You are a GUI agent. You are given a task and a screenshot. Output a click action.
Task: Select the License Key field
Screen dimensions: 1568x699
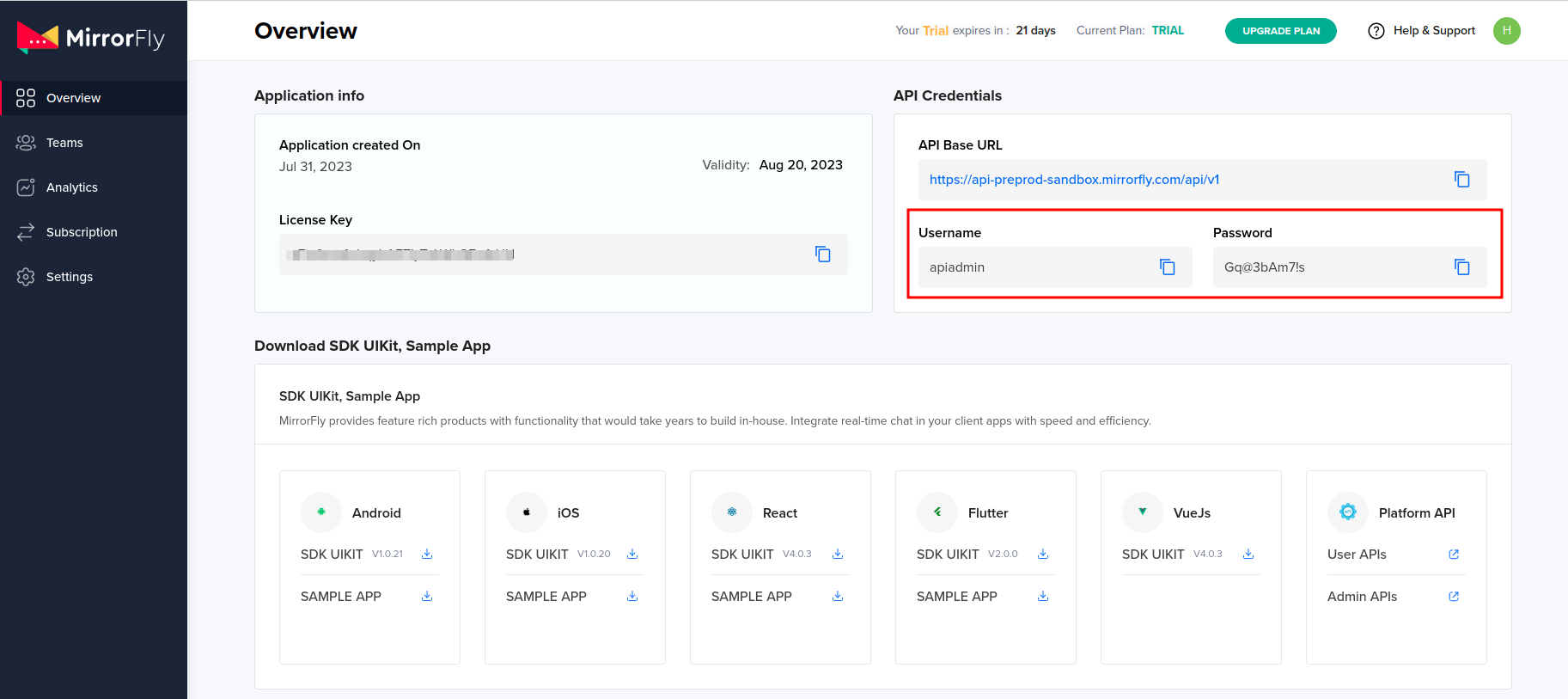564,254
